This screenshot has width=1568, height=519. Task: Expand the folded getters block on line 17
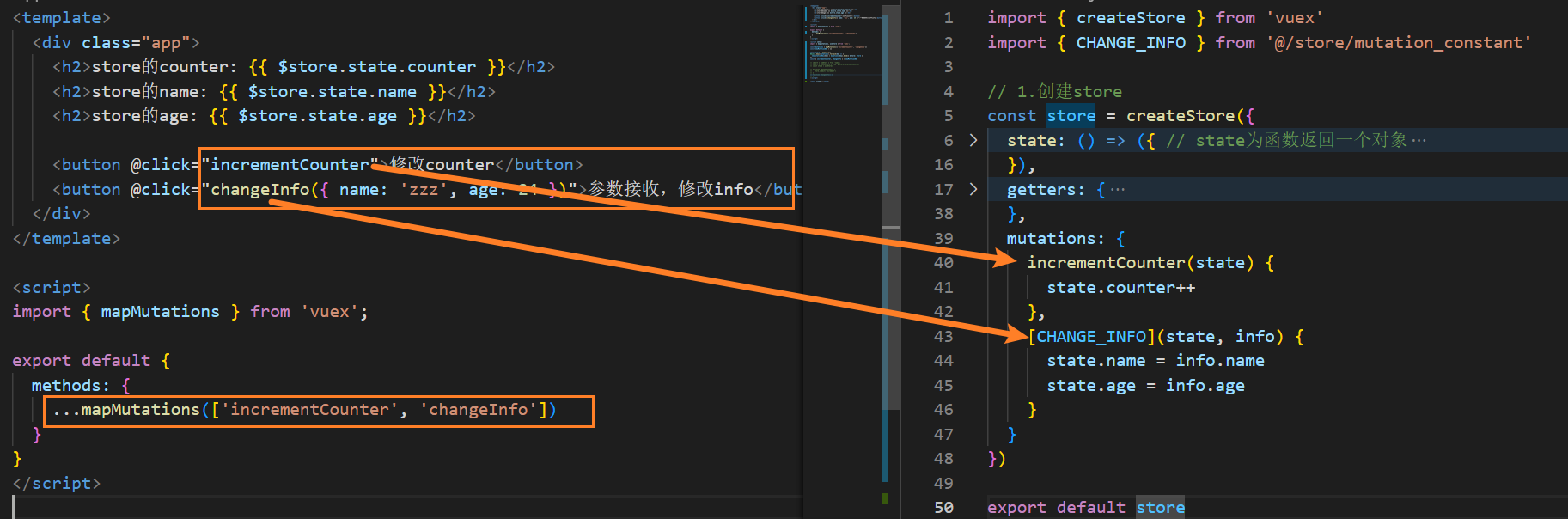pyautogui.click(x=973, y=189)
